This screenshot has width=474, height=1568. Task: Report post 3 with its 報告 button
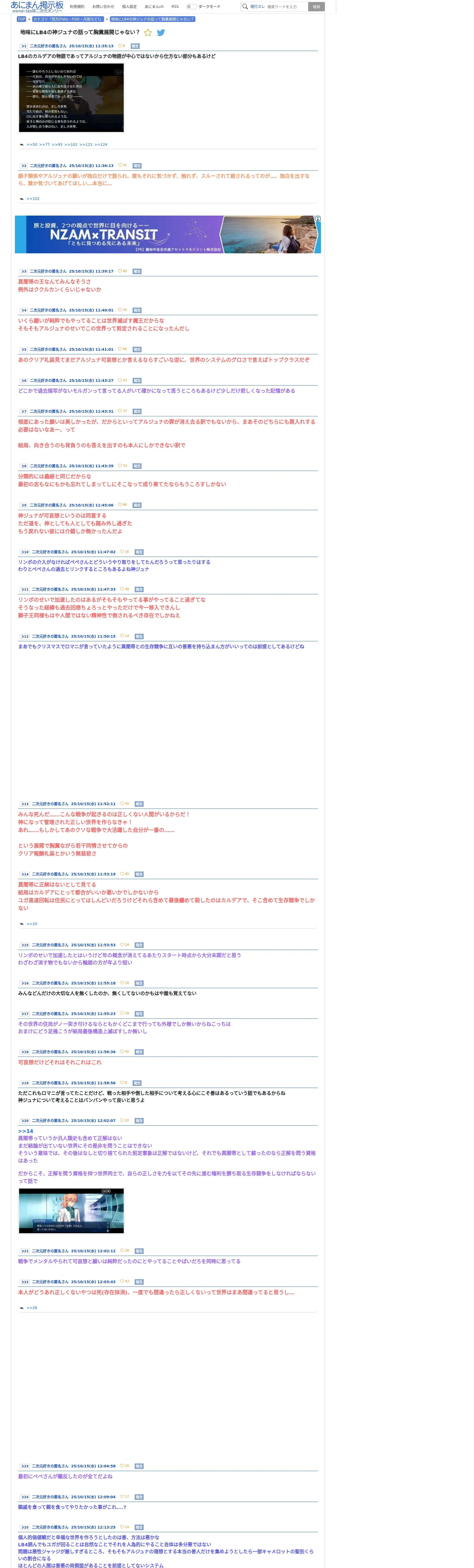tap(137, 272)
